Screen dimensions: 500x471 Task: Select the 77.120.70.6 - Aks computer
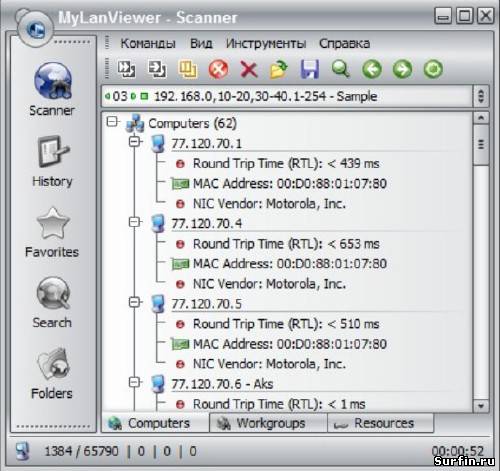coord(222,384)
